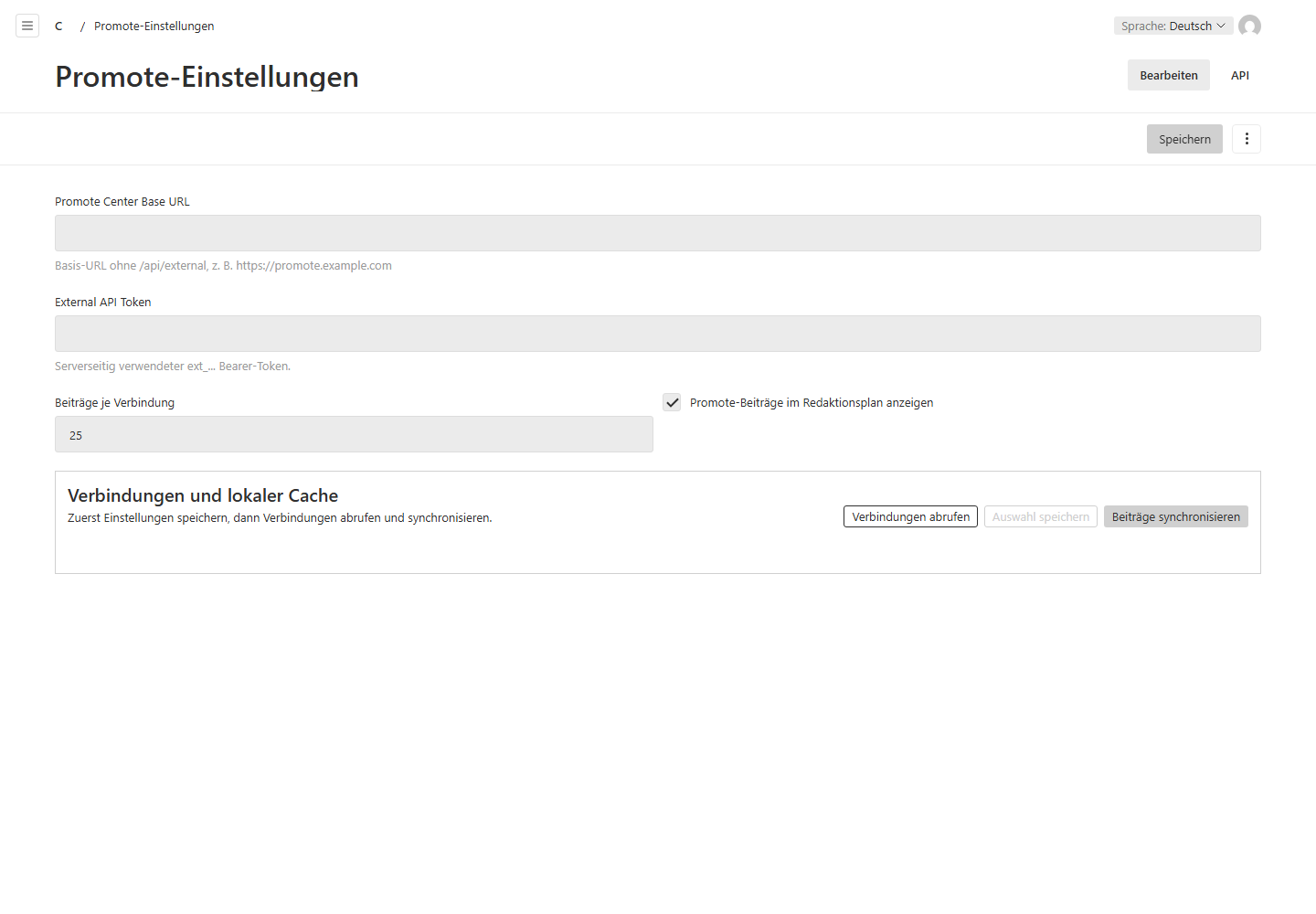
Task: Click Beiträge synchronisieren button
Action: tap(1176, 516)
